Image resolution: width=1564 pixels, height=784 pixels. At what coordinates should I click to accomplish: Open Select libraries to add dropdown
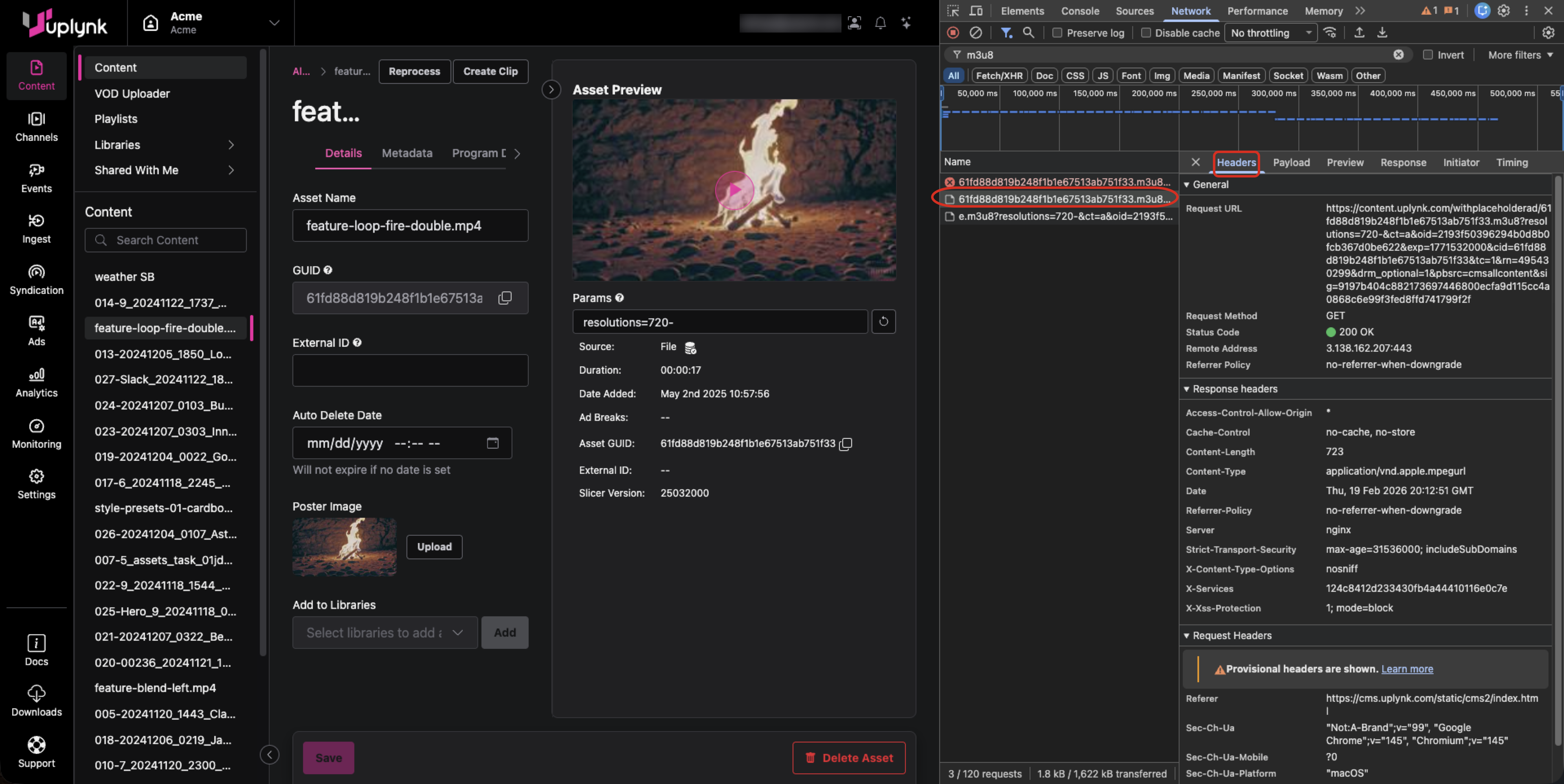384,632
